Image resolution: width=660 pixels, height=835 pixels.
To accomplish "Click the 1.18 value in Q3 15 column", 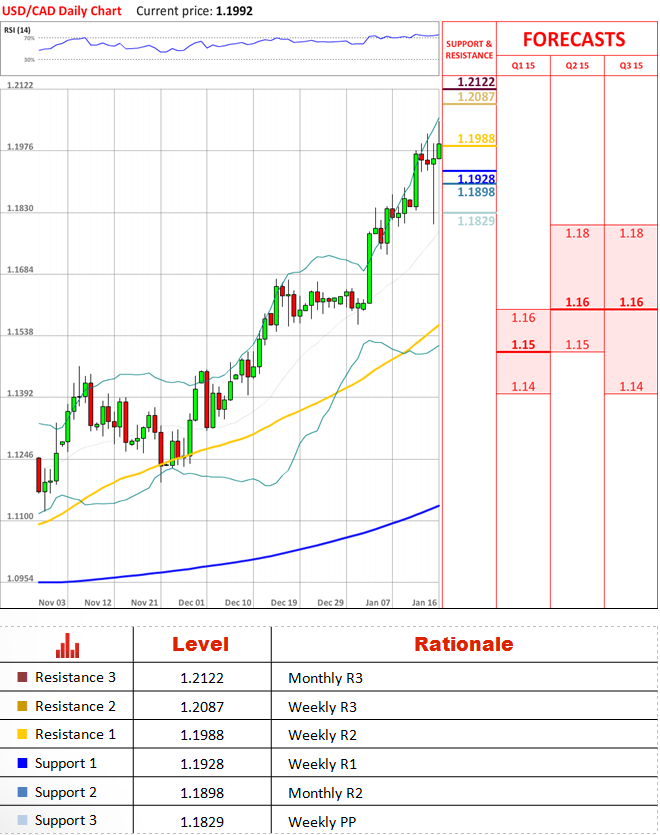I will click(x=631, y=233).
